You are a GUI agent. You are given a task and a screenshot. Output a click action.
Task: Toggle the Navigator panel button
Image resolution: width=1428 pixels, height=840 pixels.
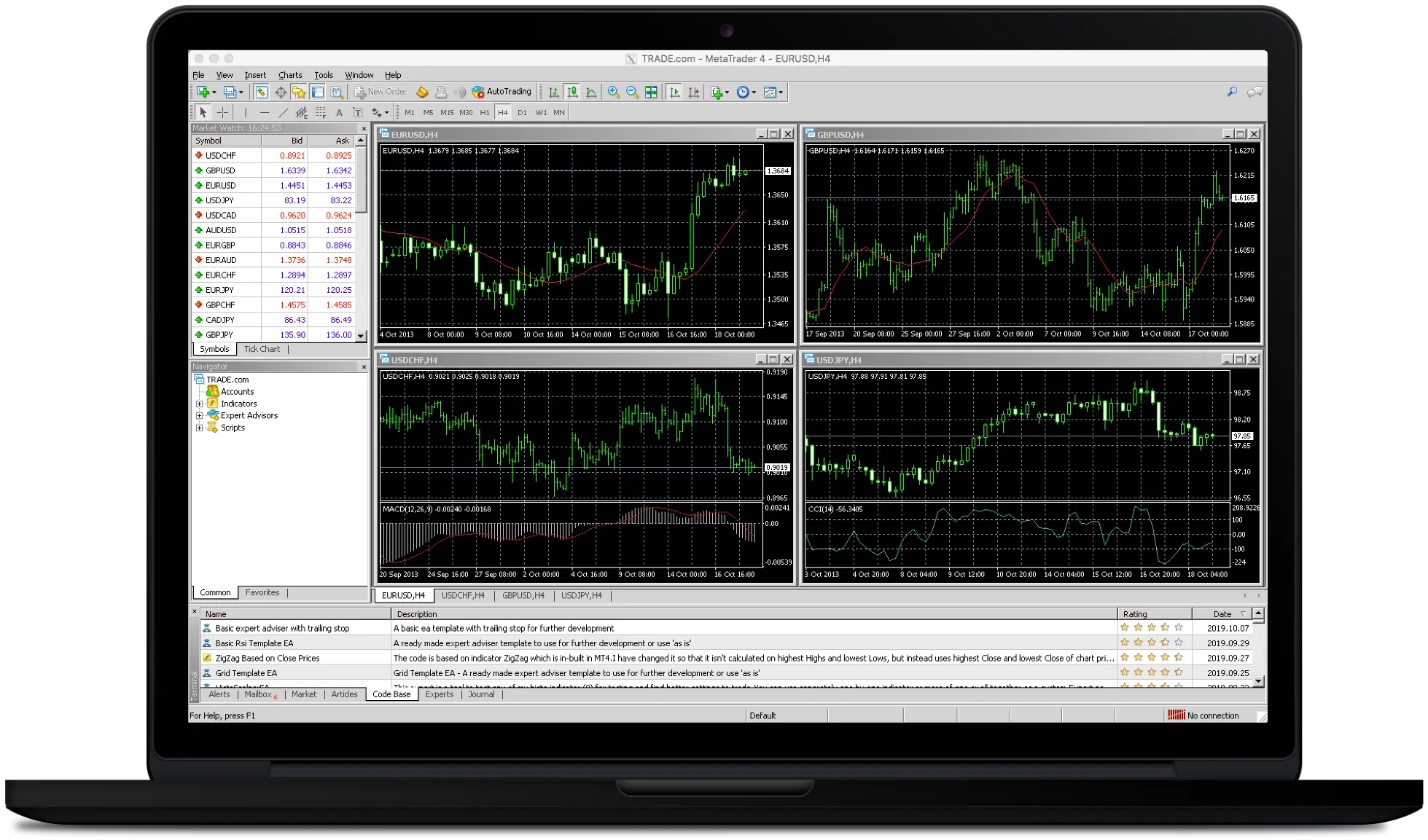point(299,92)
